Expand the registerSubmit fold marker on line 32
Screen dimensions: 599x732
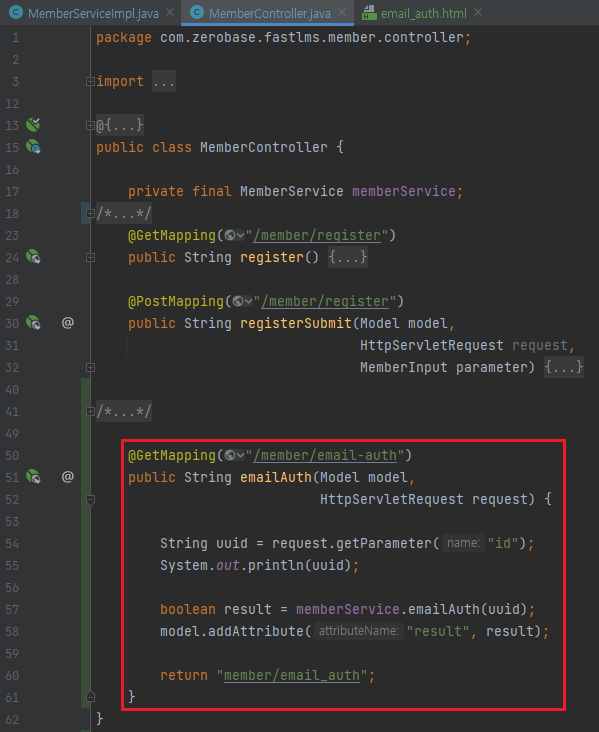click(90, 368)
